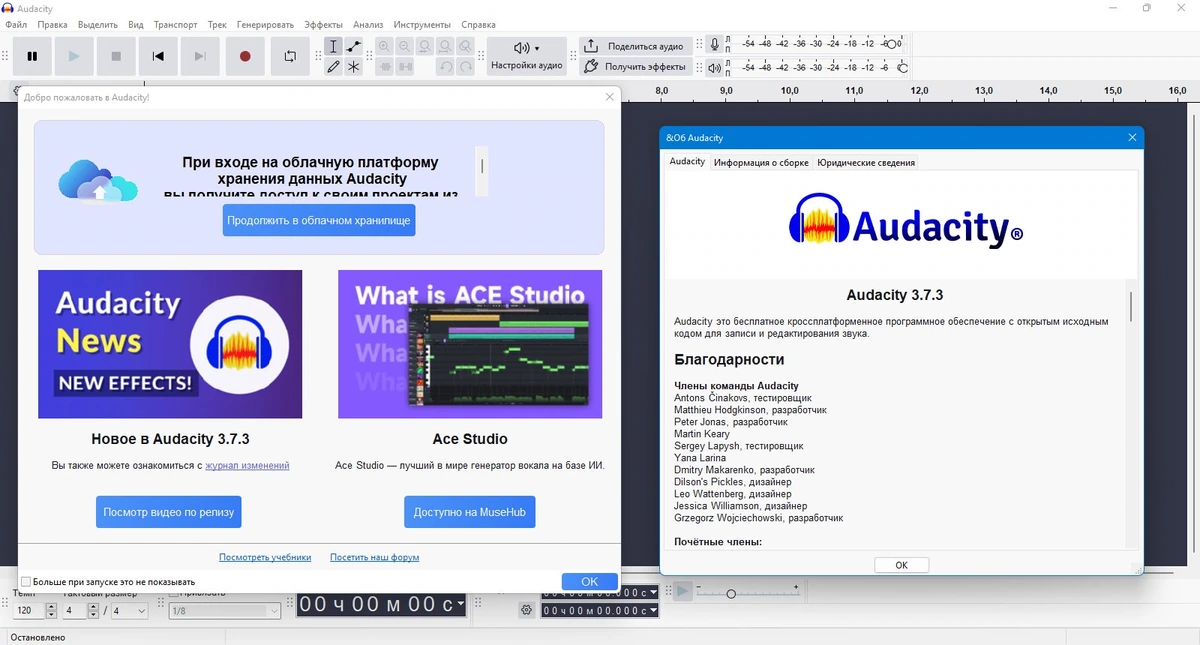Viewport: 1200px width, 645px height.
Task: Click the Получить эффекты button
Action: pos(636,67)
